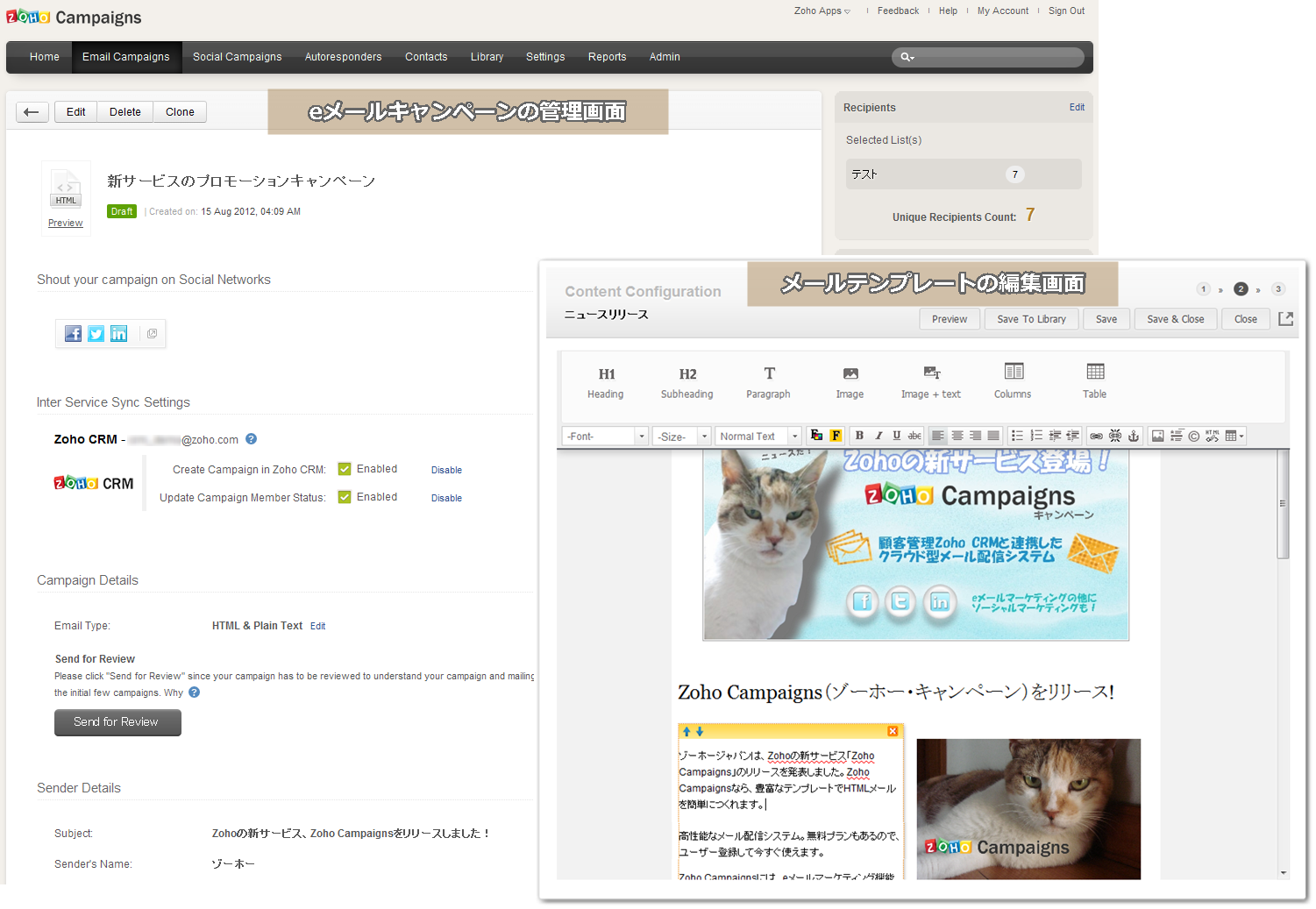The image size is (1316, 909).
Task: Click Save To Library button
Action: [1032, 319]
